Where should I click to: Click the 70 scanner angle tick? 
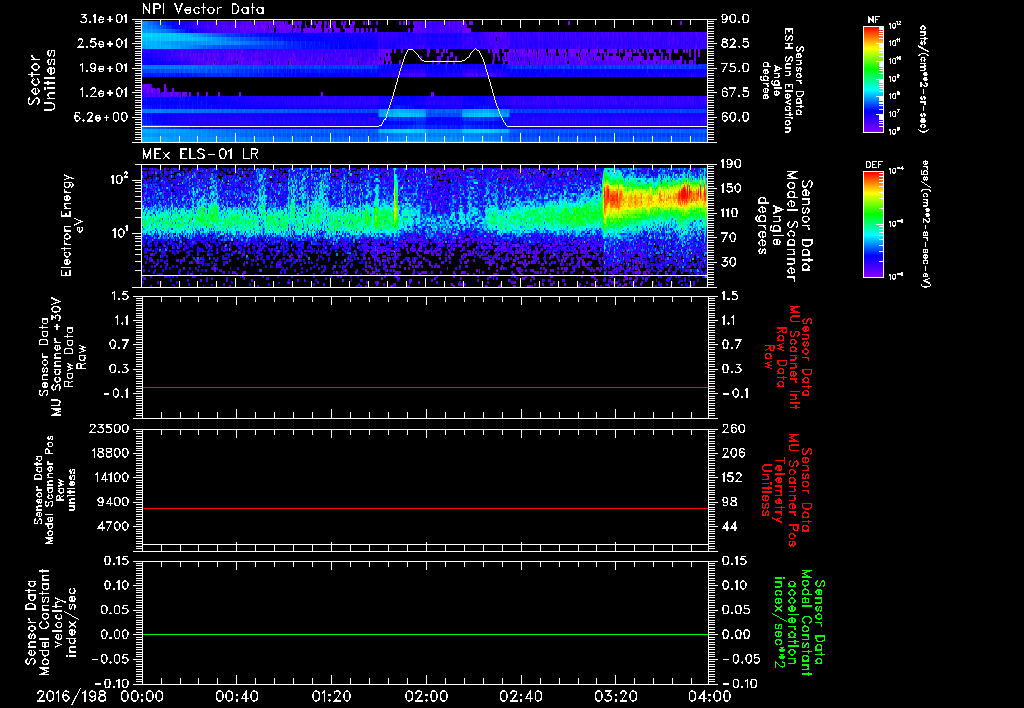(x=728, y=238)
